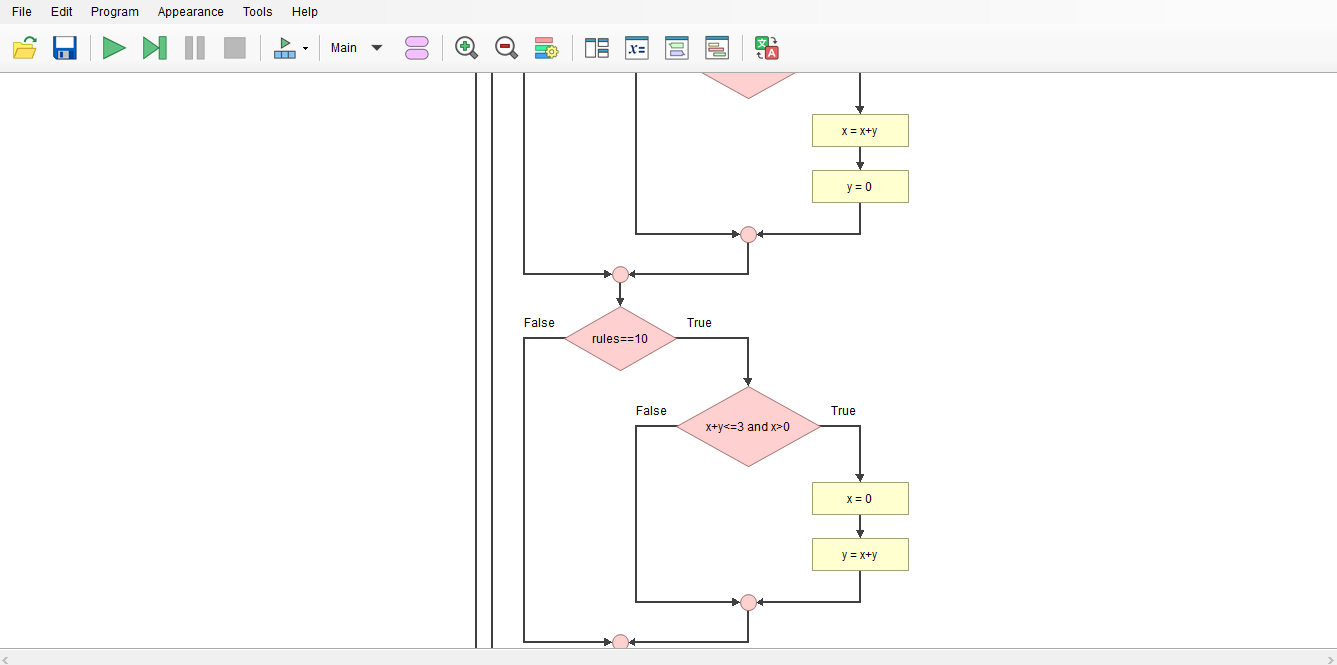Click the False label beside rules==10
This screenshot has height=665, width=1337.
click(x=539, y=323)
